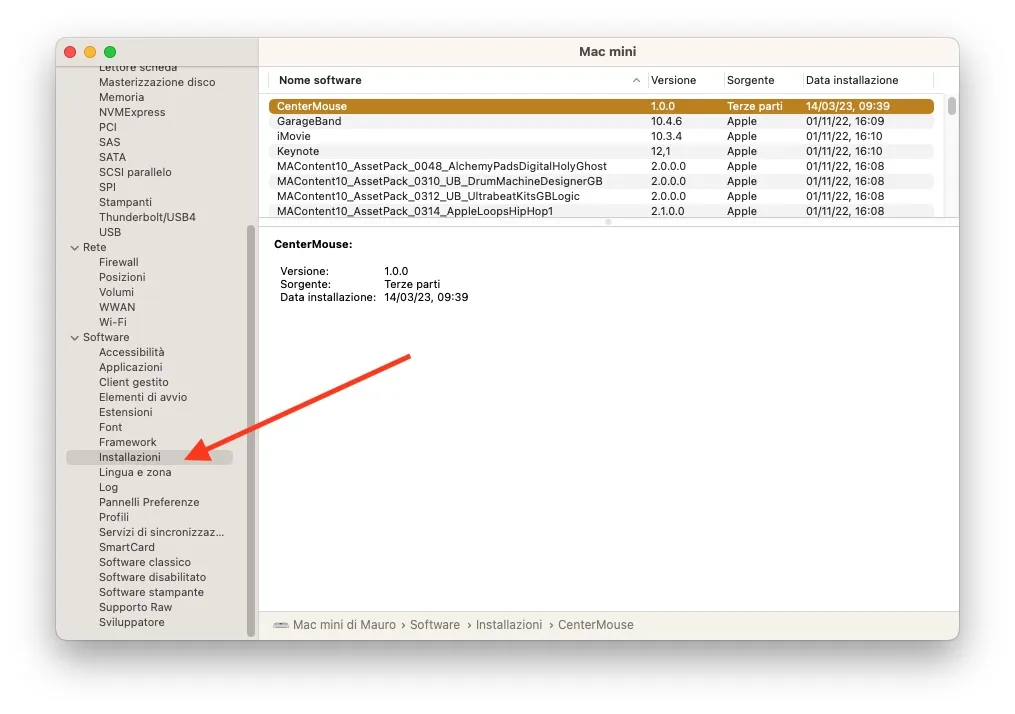Select "Log" in the sidebar
Image resolution: width=1015 pixels, height=714 pixels.
pos(108,487)
